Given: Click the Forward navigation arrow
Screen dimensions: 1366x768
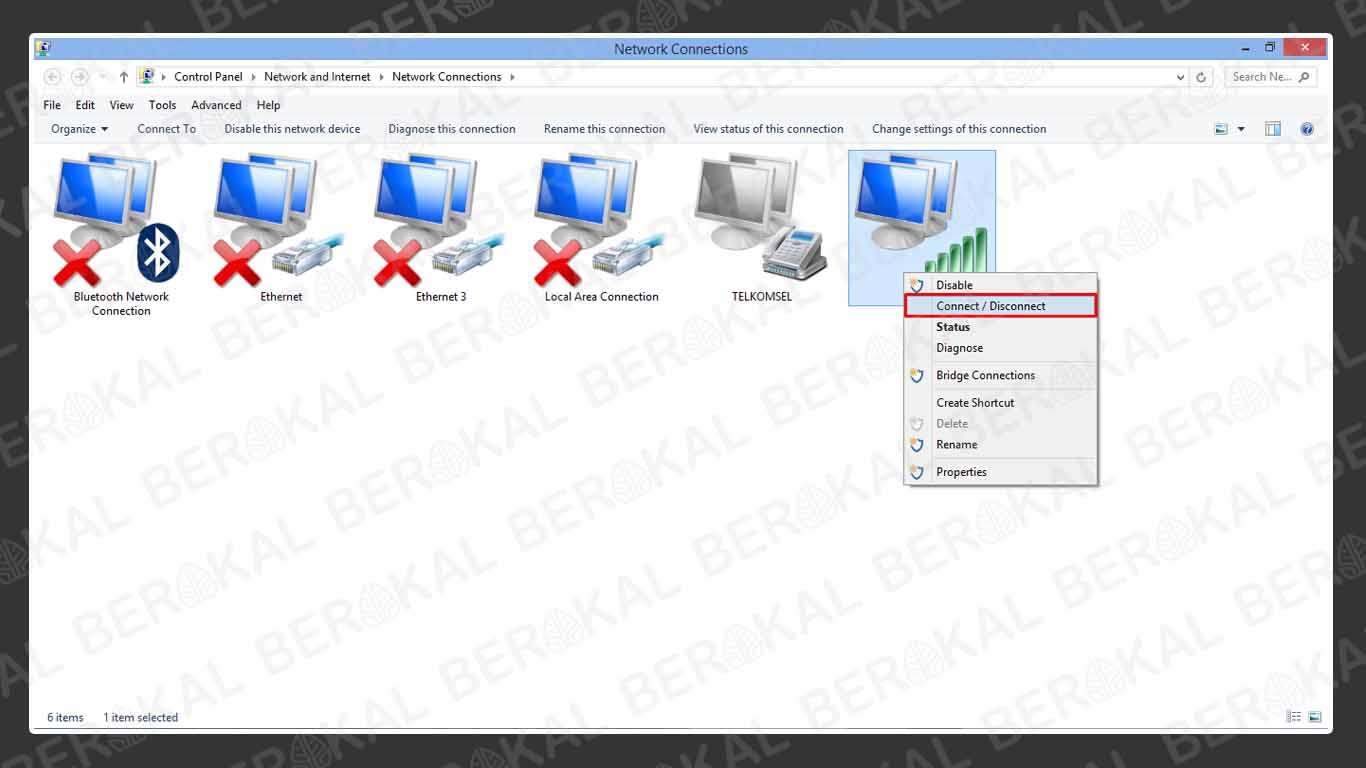Looking at the screenshot, I should pyautogui.click(x=80, y=77).
